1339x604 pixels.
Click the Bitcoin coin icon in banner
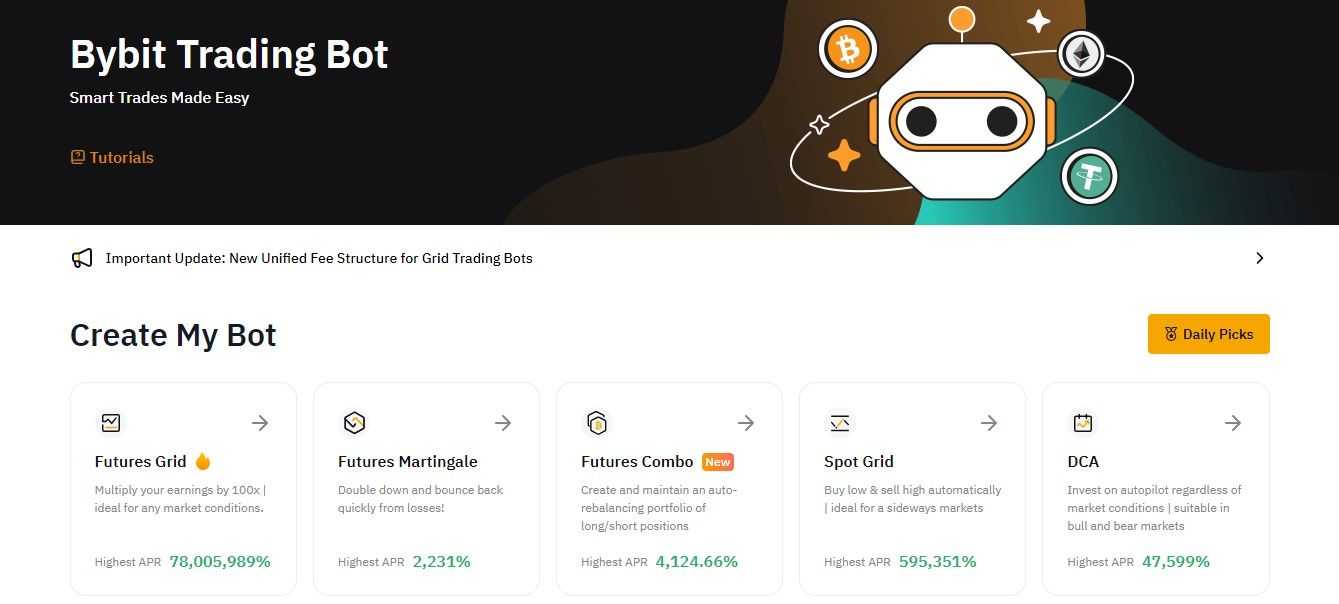(848, 50)
